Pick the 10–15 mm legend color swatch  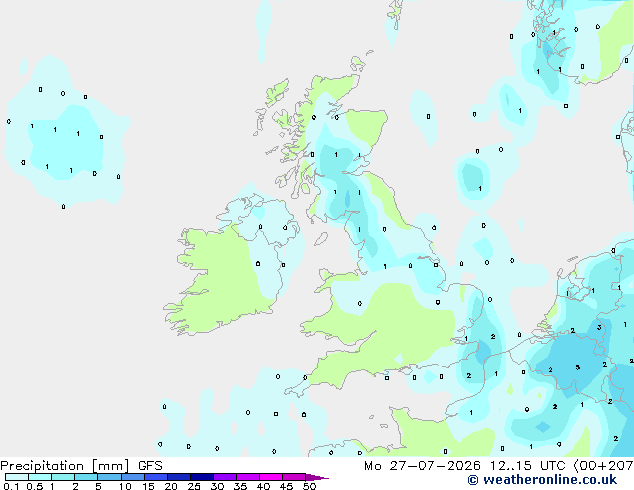click(133, 477)
